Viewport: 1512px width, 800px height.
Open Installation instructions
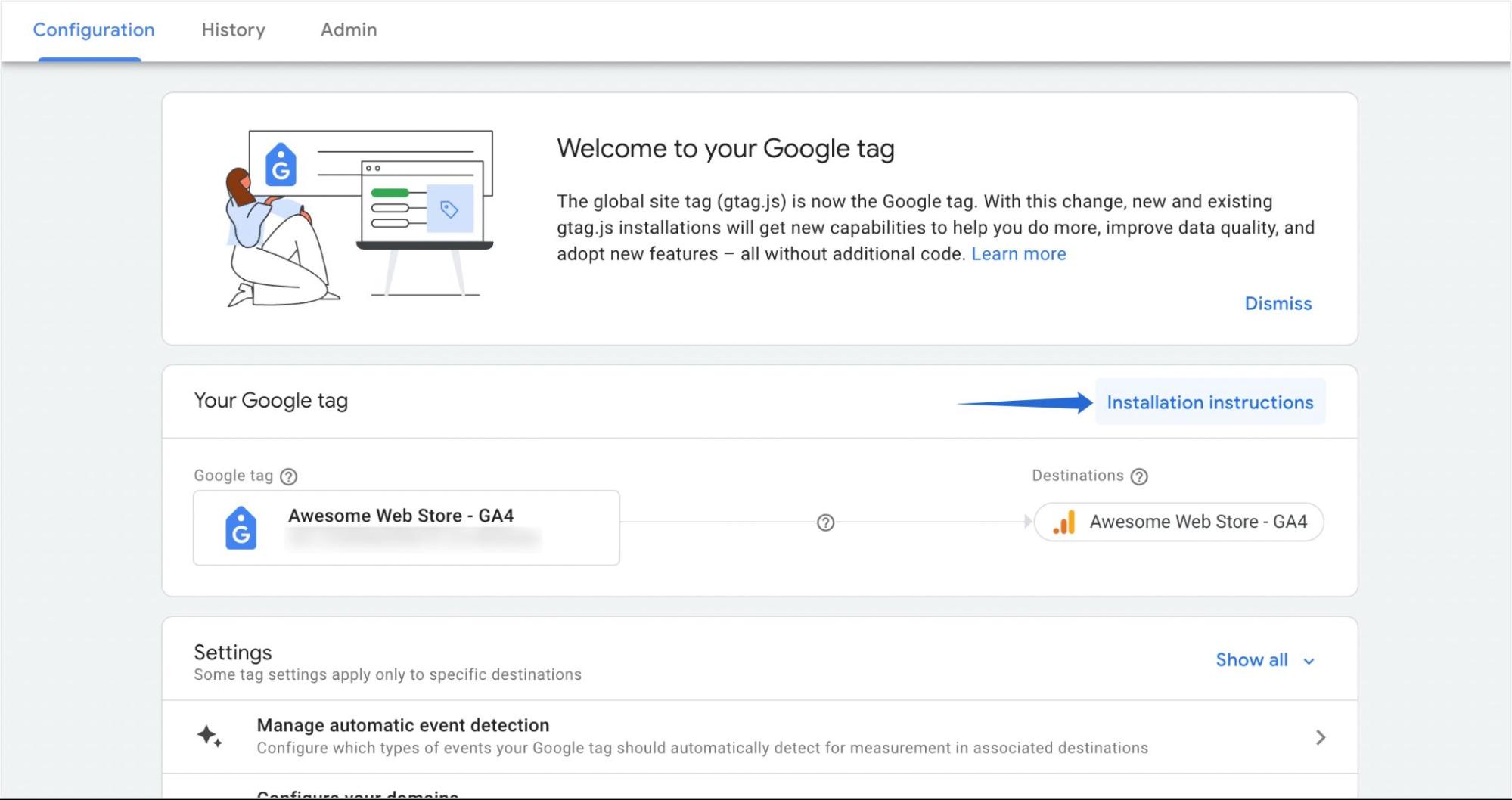pos(1209,402)
